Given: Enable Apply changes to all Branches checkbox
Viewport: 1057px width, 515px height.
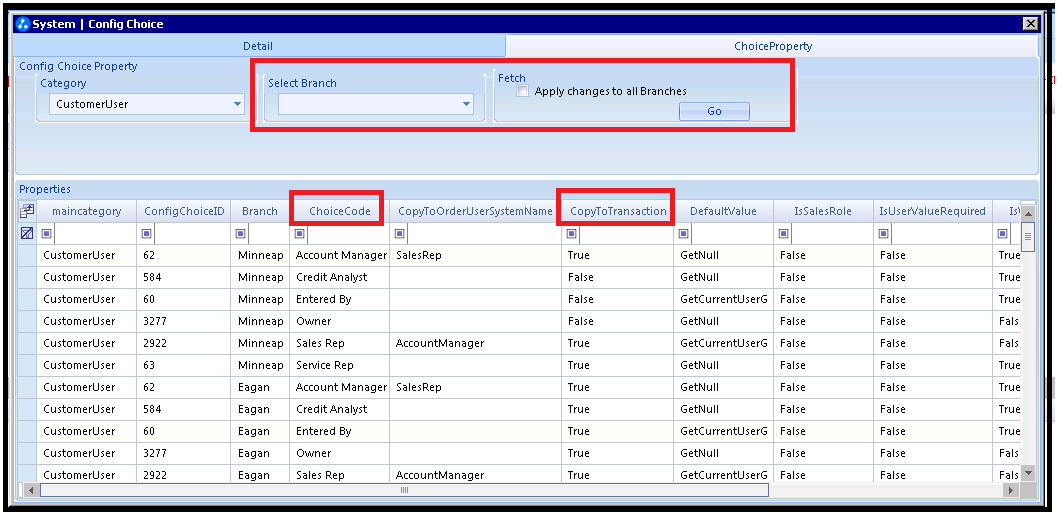Looking at the screenshot, I should pos(522,91).
